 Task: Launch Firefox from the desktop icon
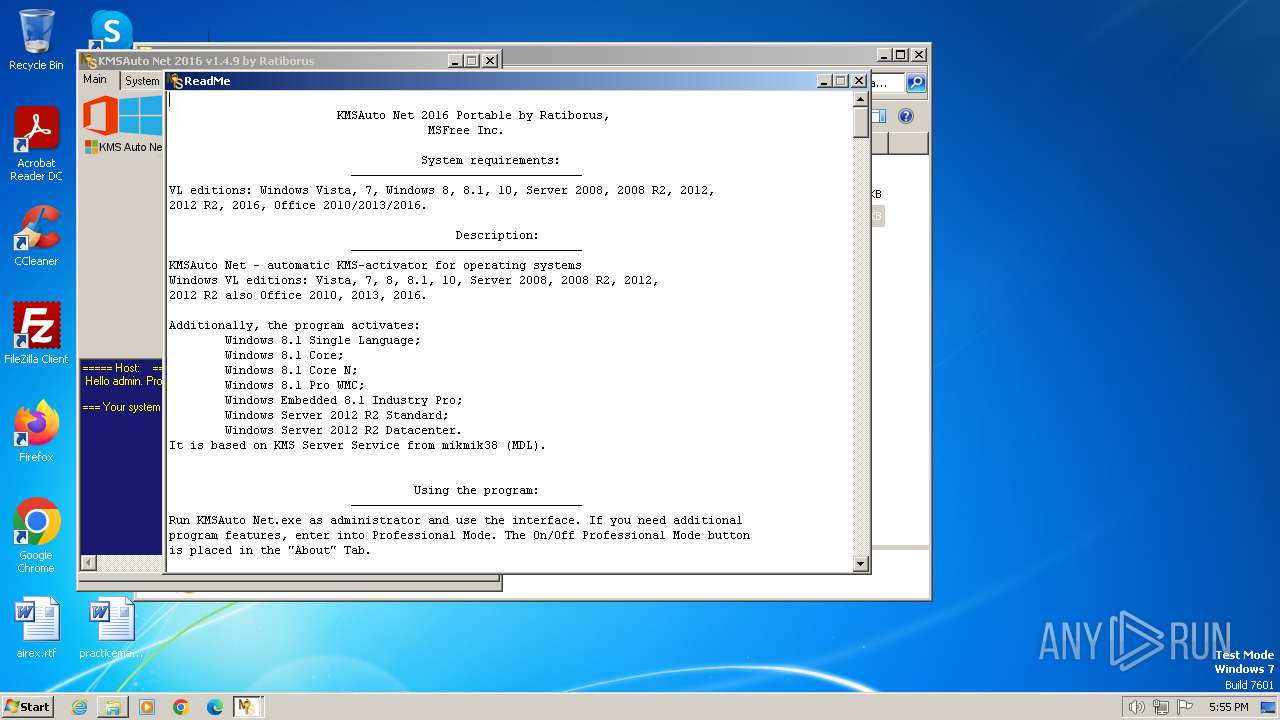[36, 432]
